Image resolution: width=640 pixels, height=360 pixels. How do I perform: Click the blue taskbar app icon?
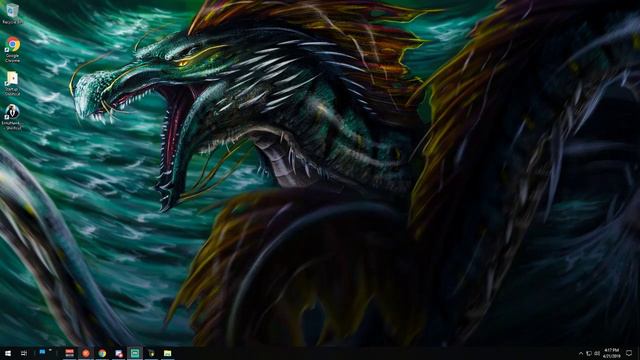coord(42,352)
